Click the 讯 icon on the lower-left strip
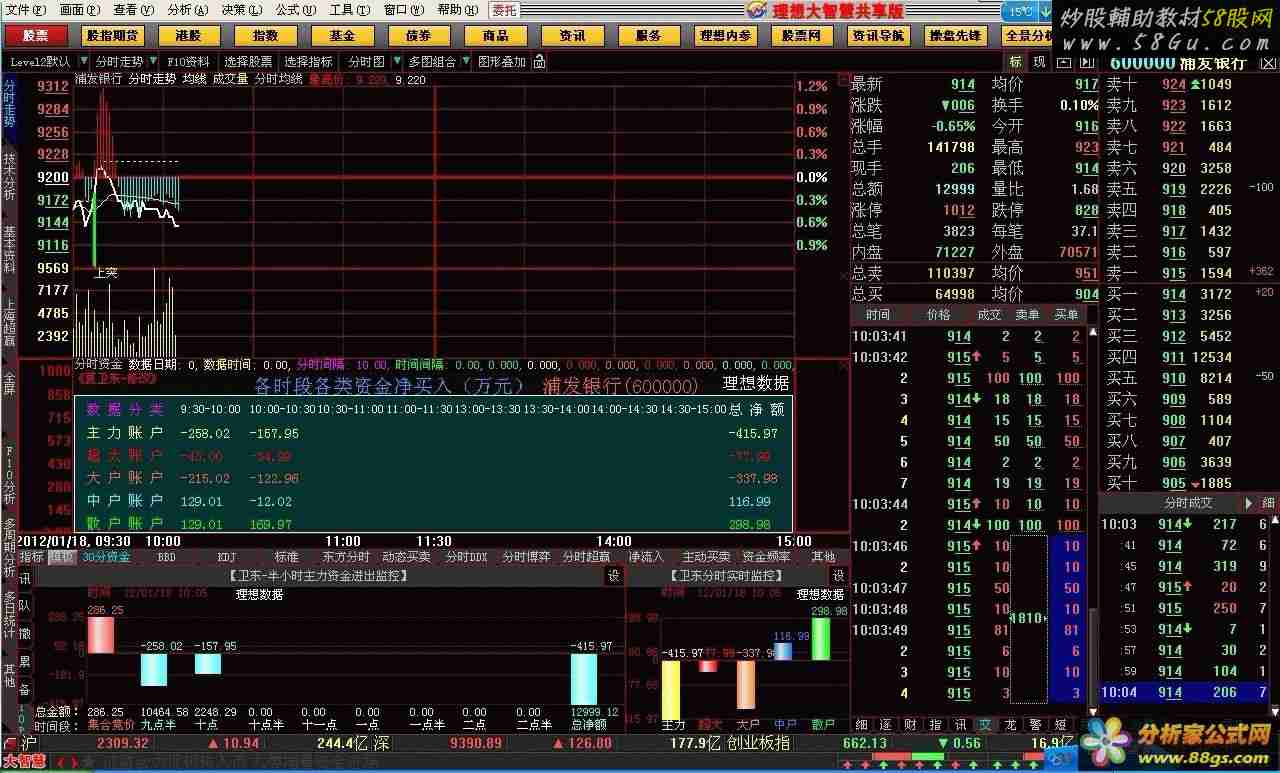1280x773 pixels. pos(24,578)
